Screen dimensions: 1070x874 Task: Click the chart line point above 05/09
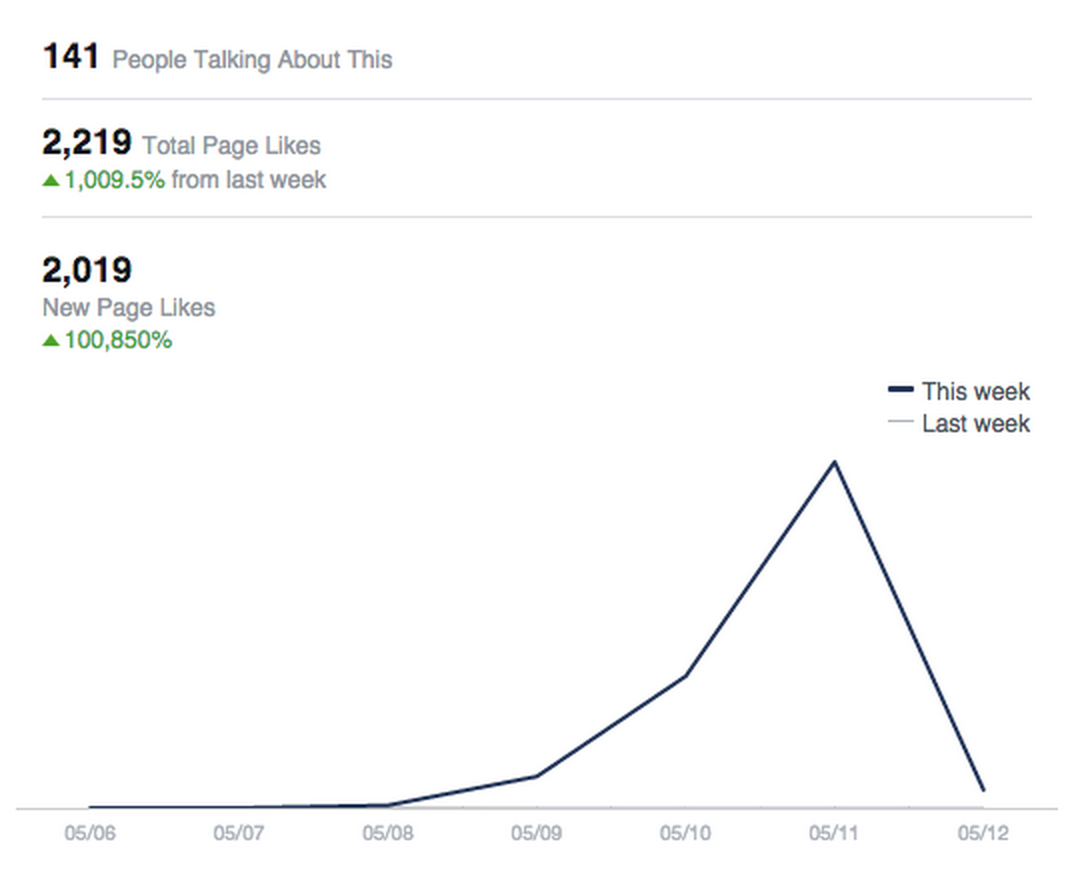point(536,776)
